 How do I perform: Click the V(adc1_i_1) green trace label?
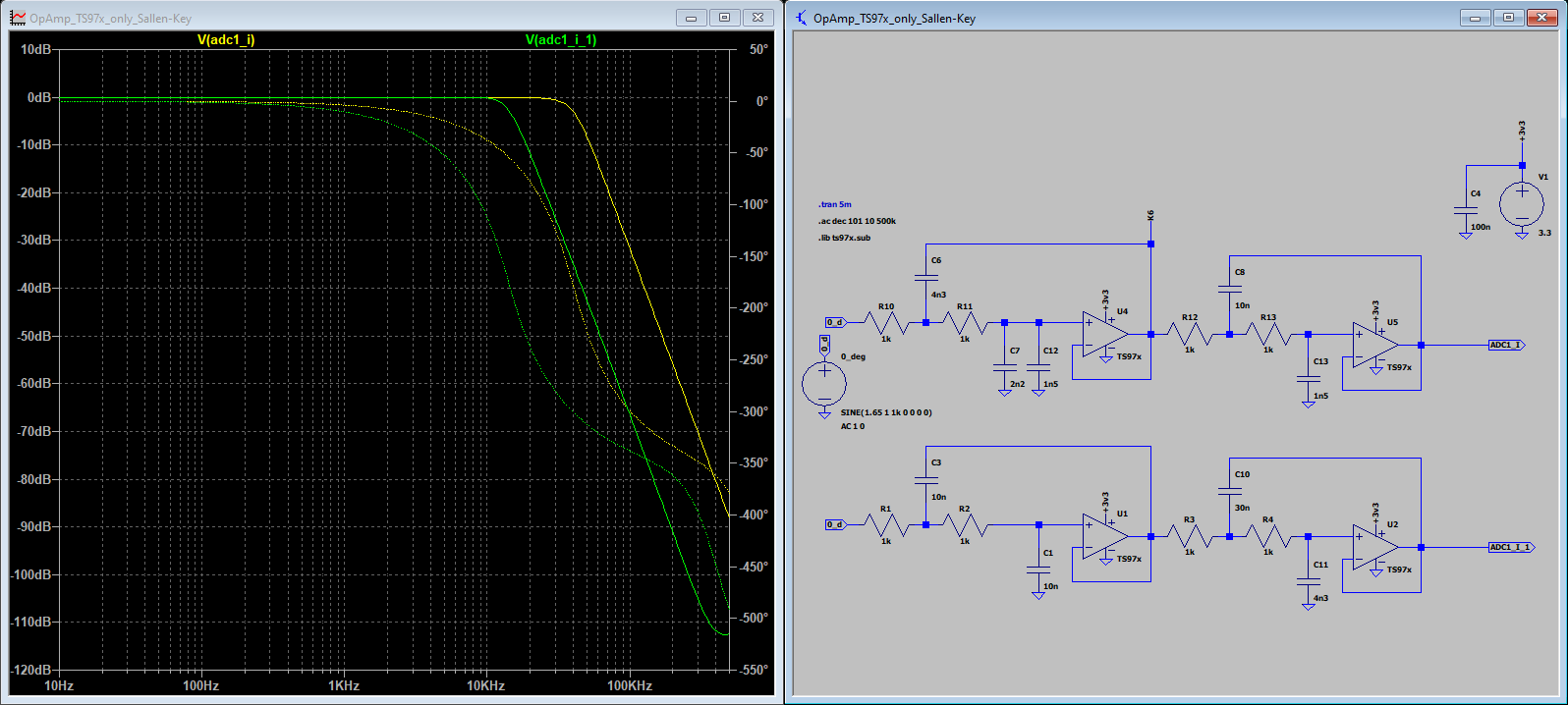[561, 40]
